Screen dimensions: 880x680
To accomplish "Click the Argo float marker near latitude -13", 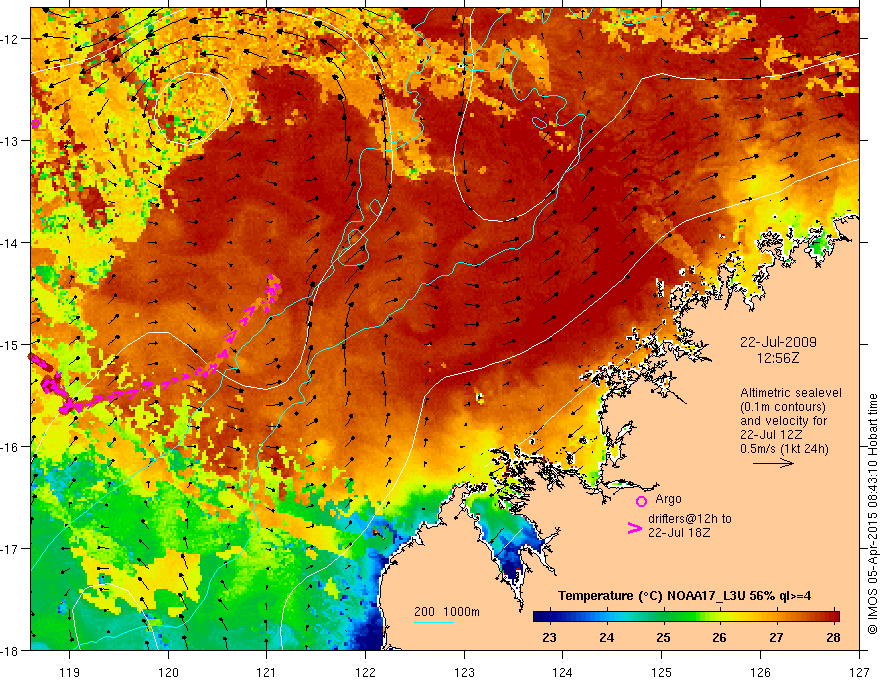I will (35, 123).
